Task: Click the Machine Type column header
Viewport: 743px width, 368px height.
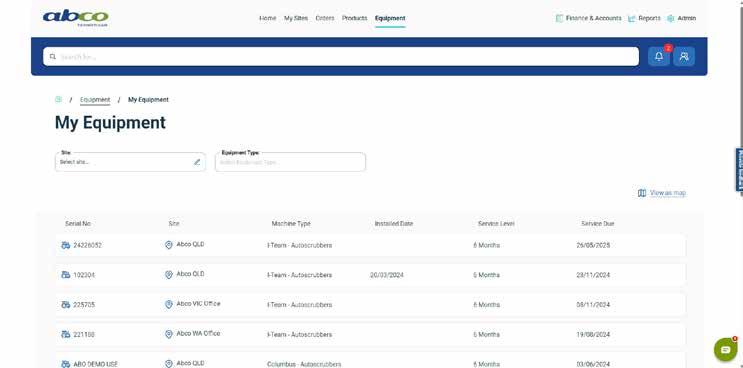Action: 291,223
